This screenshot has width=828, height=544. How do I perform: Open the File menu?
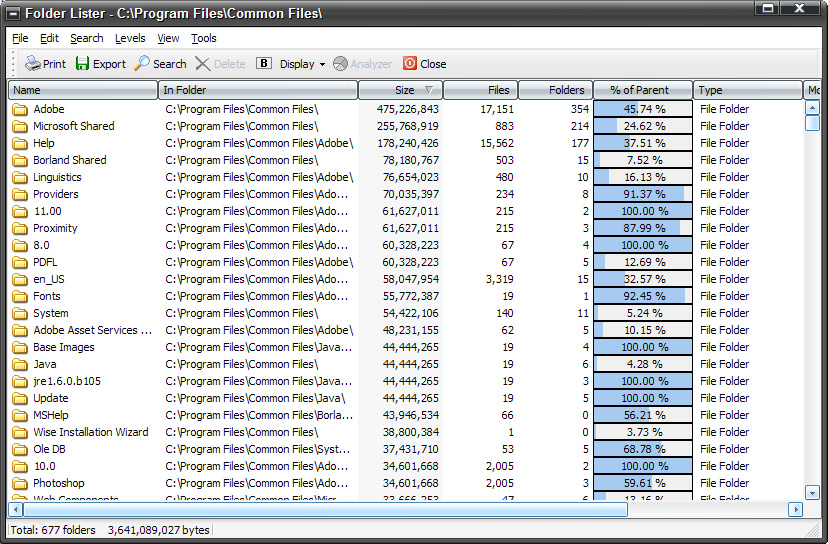20,38
